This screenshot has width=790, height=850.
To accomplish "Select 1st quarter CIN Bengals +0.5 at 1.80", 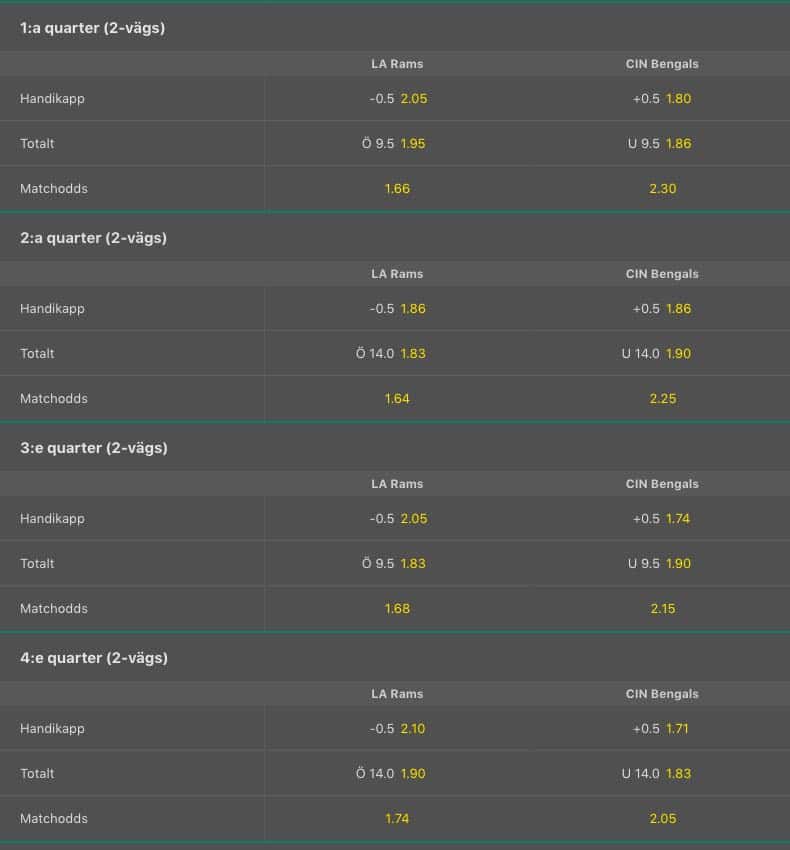I will click(661, 99).
